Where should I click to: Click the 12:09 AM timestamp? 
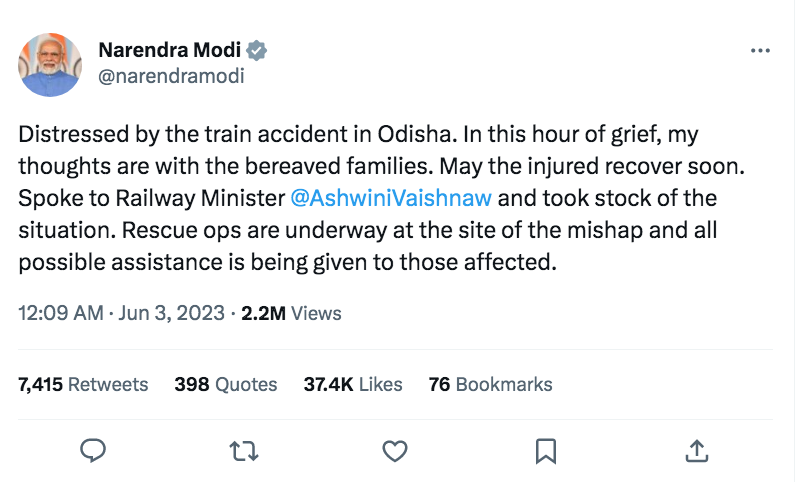point(60,313)
